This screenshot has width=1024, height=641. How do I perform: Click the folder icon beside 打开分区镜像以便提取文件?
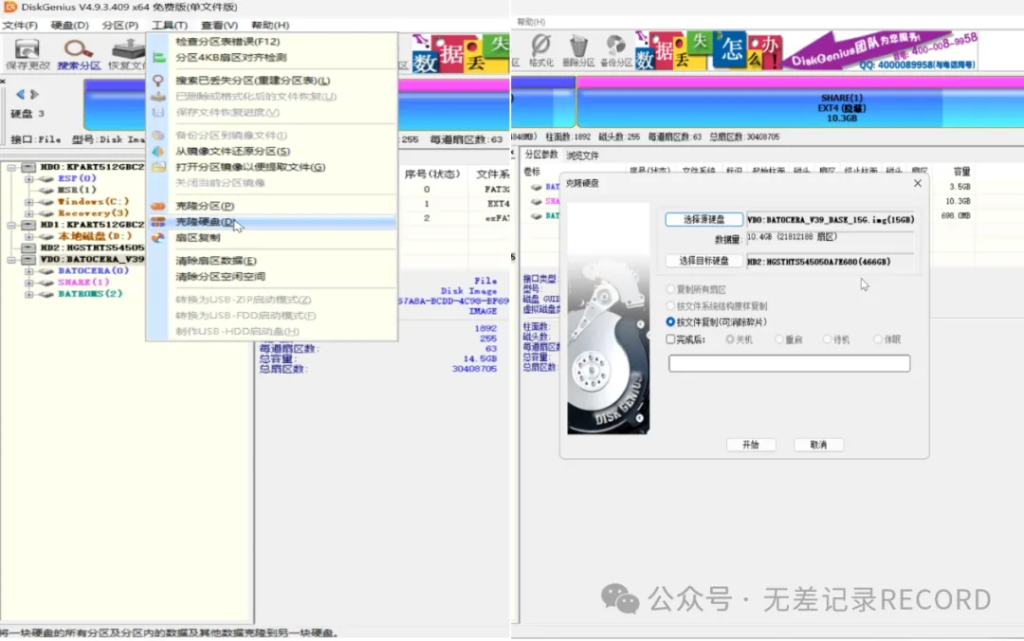pyautogui.click(x=159, y=166)
